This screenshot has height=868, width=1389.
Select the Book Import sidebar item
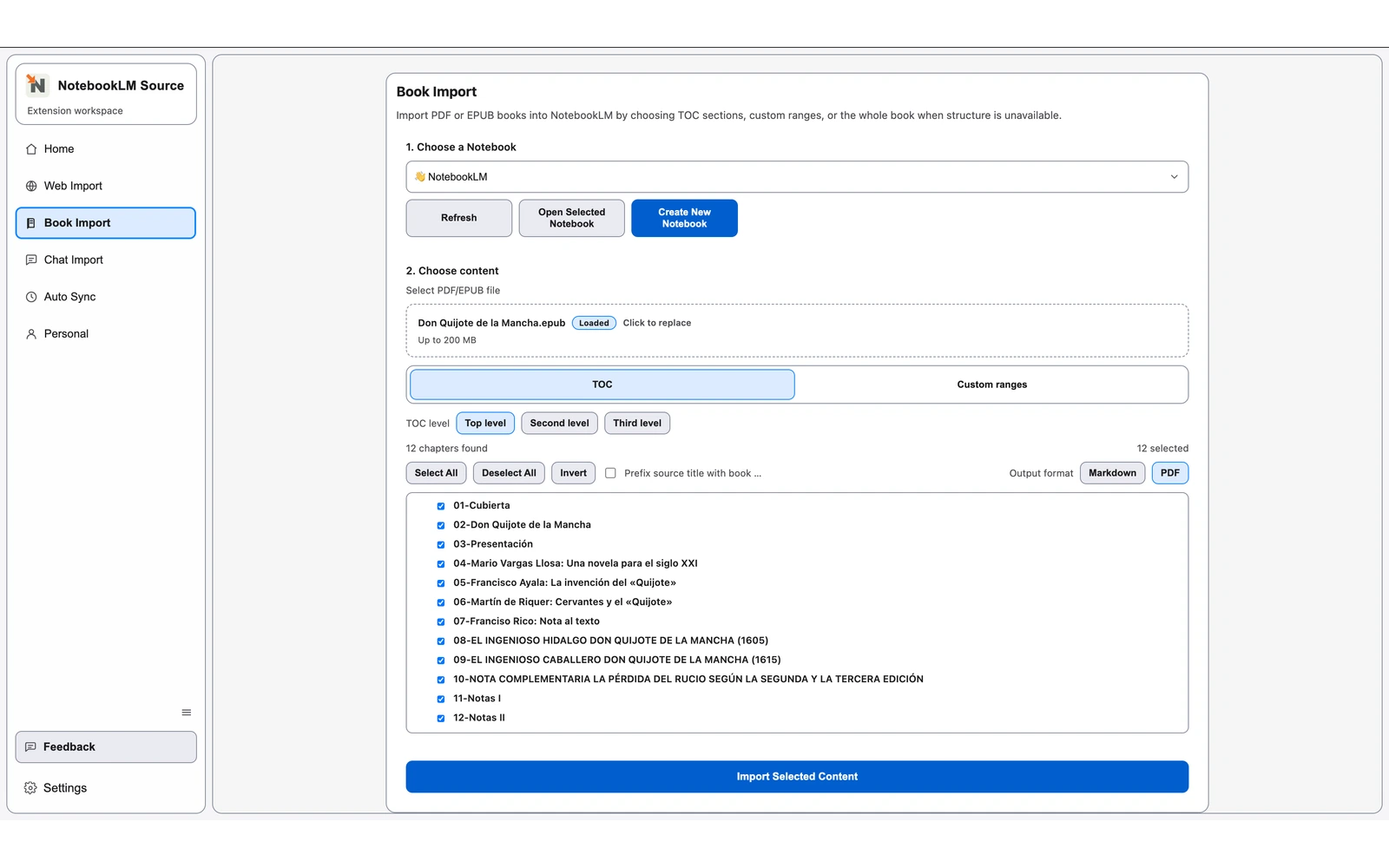tap(105, 223)
